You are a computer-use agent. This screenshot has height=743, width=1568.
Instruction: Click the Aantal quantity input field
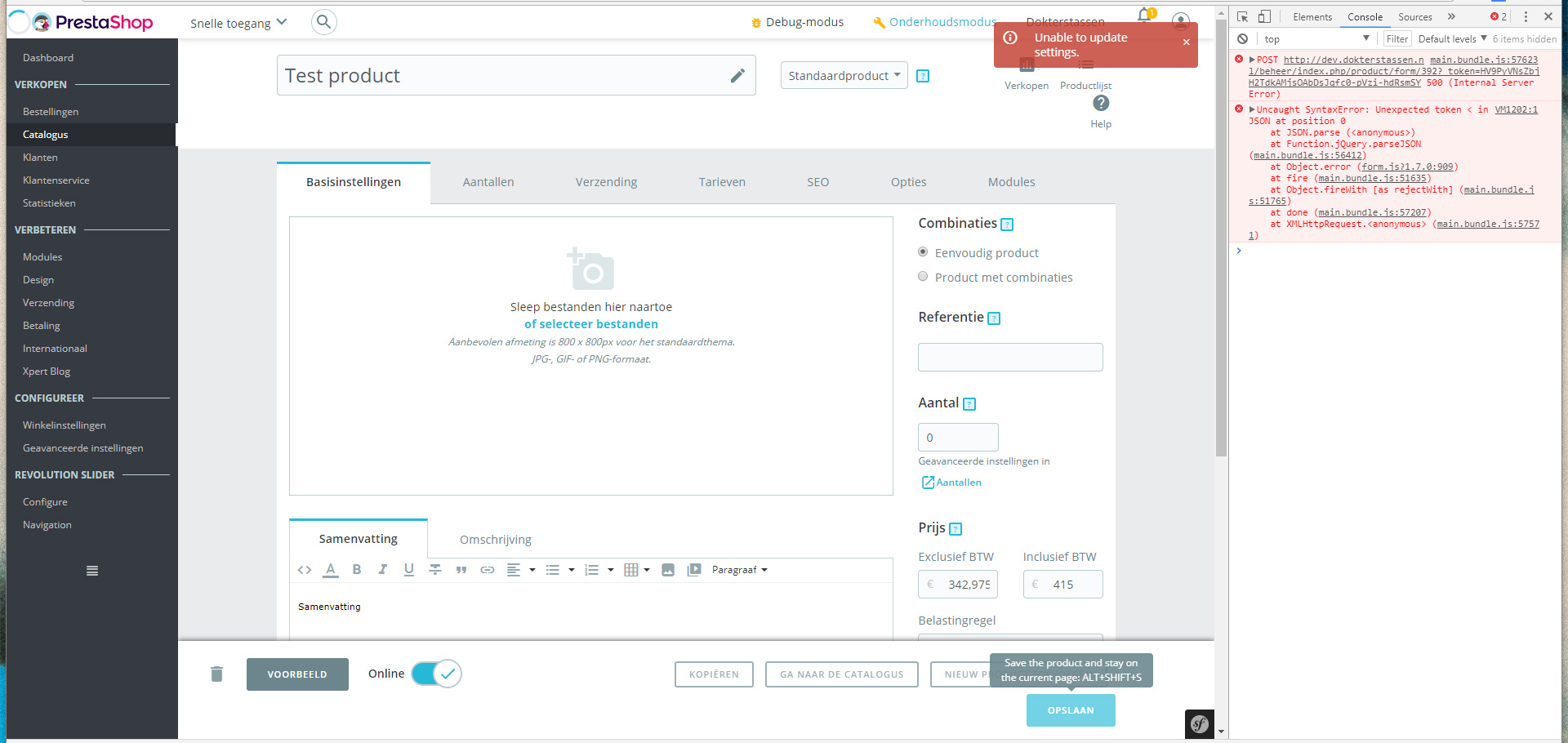pos(958,438)
